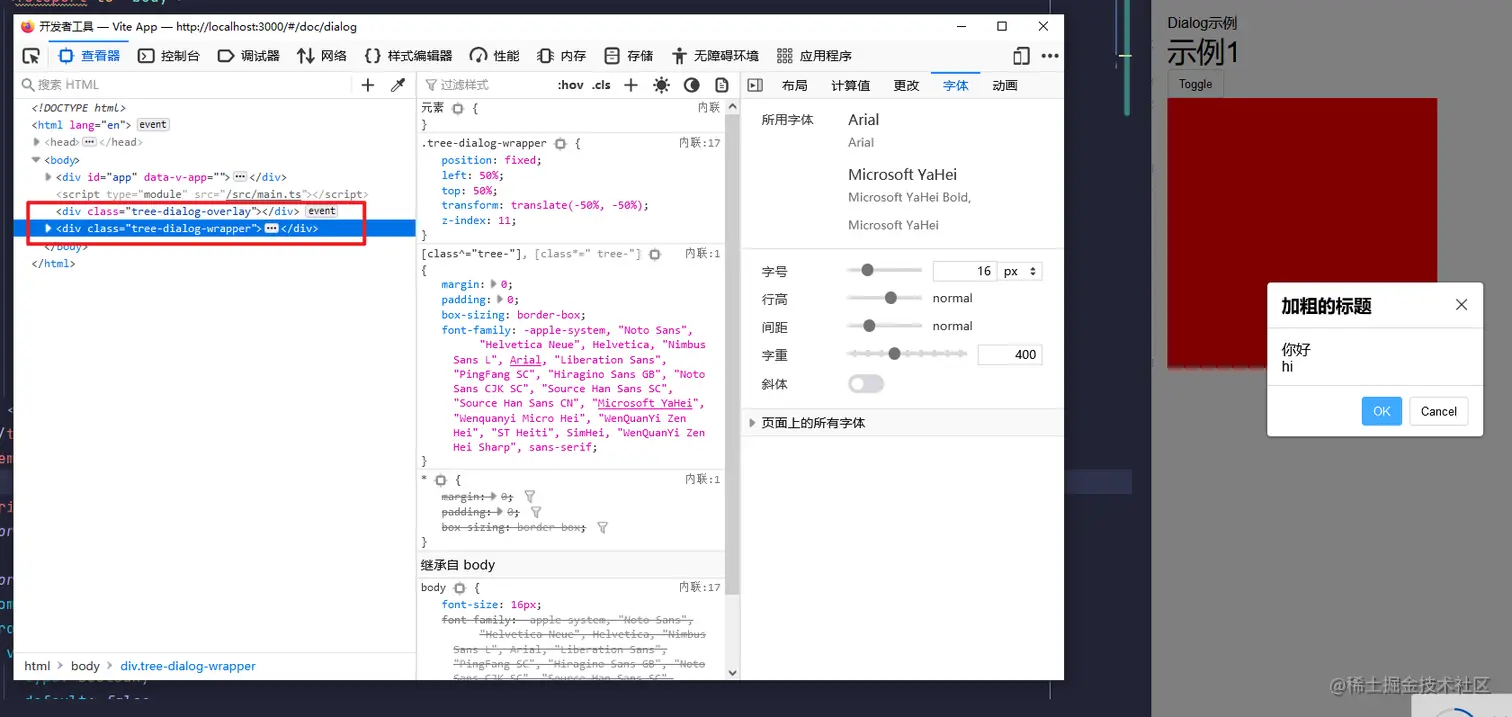The height and width of the screenshot is (717, 1512).
Task: Open the 无障碍环境 accessibility panel
Action: [x=715, y=56]
